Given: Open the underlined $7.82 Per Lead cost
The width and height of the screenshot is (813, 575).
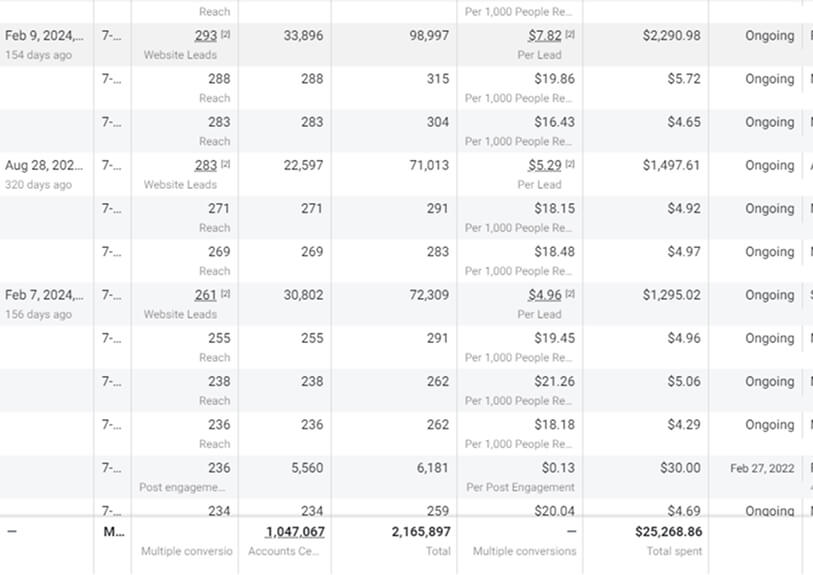Looking at the screenshot, I should 545,36.
